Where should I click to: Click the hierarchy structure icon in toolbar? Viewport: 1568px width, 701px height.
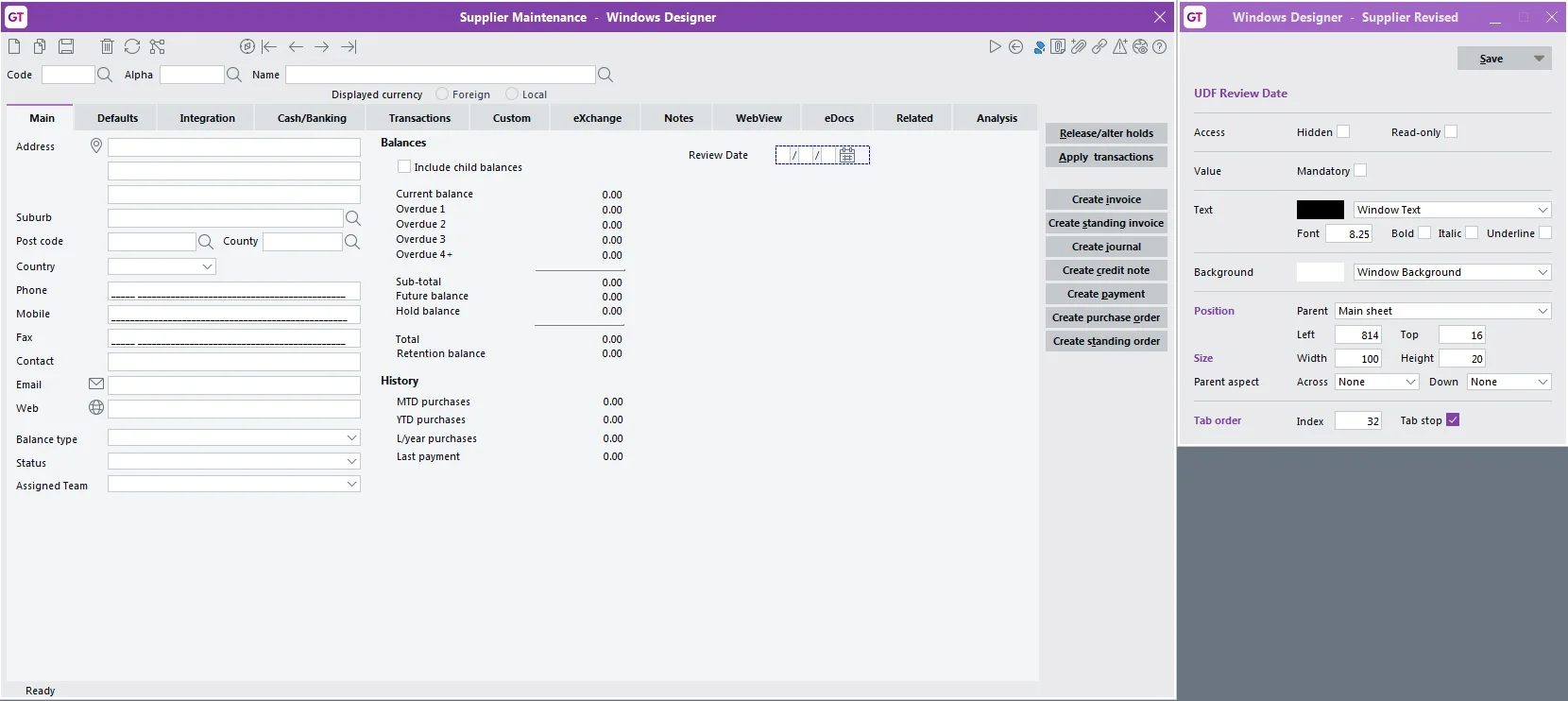coord(158,46)
